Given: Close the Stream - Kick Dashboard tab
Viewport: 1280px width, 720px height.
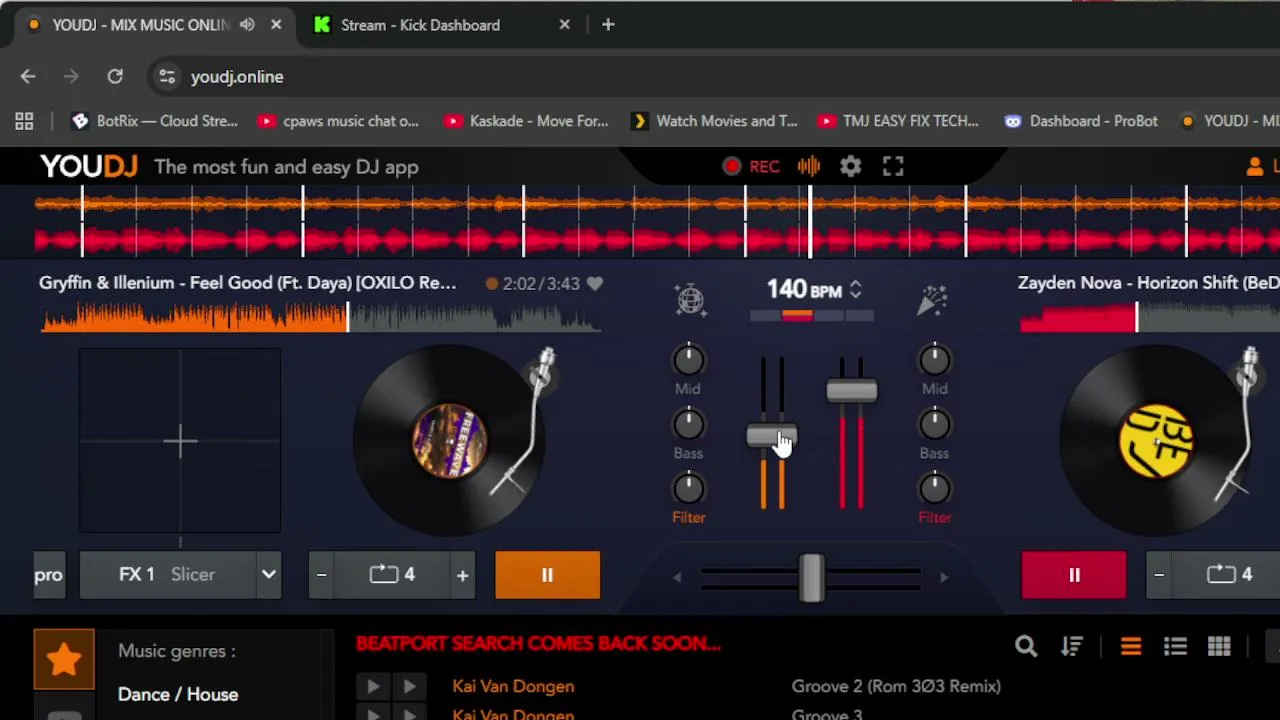Looking at the screenshot, I should pos(564,25).
